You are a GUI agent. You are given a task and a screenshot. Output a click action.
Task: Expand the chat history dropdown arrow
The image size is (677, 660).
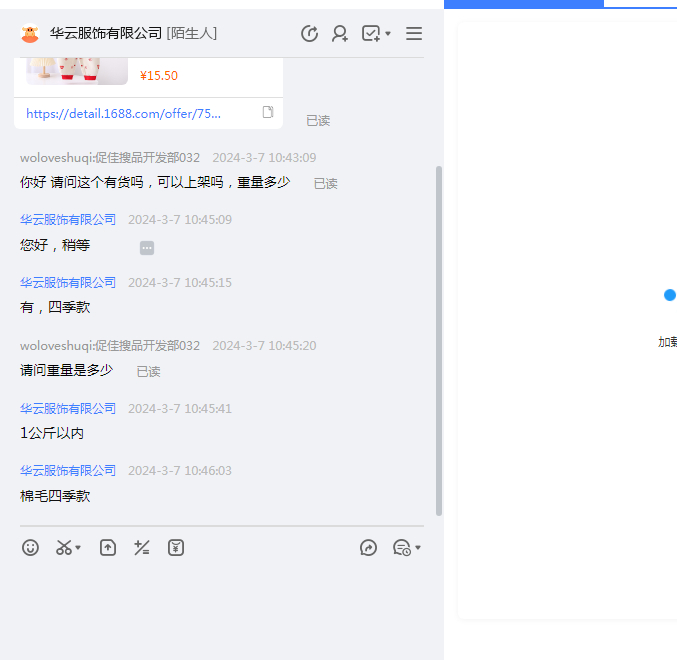[418, 548]
